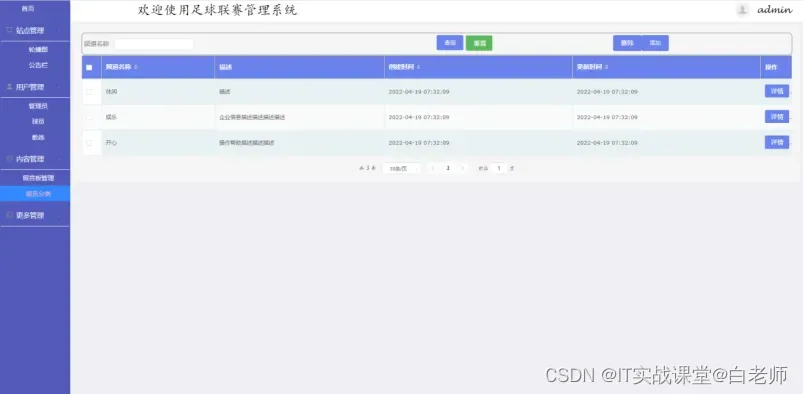
Task: Check the box for row 休闲
Action: 90,92
